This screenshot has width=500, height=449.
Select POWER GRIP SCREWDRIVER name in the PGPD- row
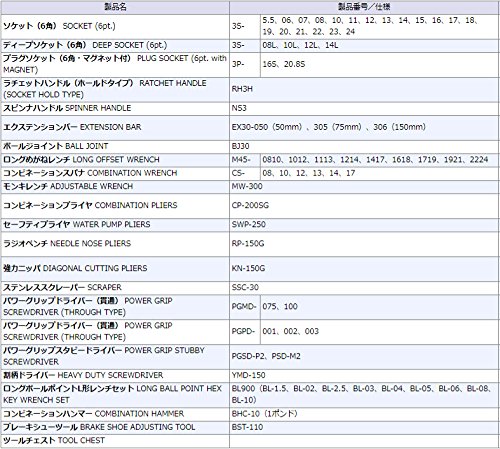(x=115, y=332)
